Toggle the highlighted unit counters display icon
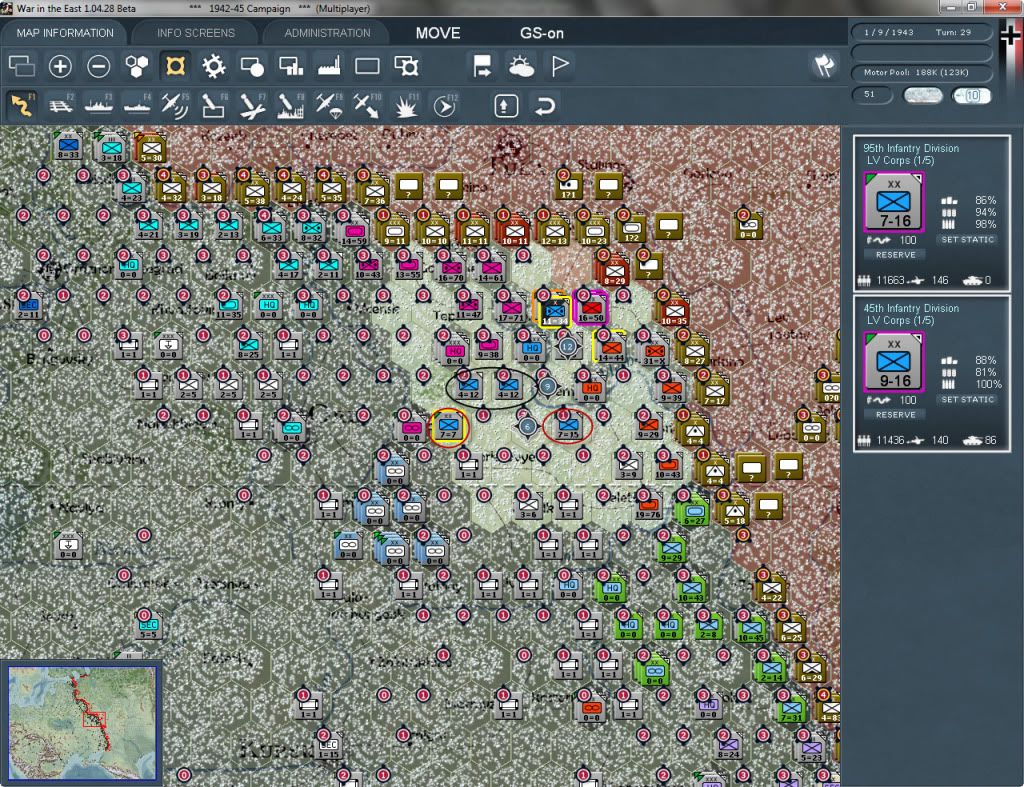Viewport: 1024px width, 787px height. [175, 66]
